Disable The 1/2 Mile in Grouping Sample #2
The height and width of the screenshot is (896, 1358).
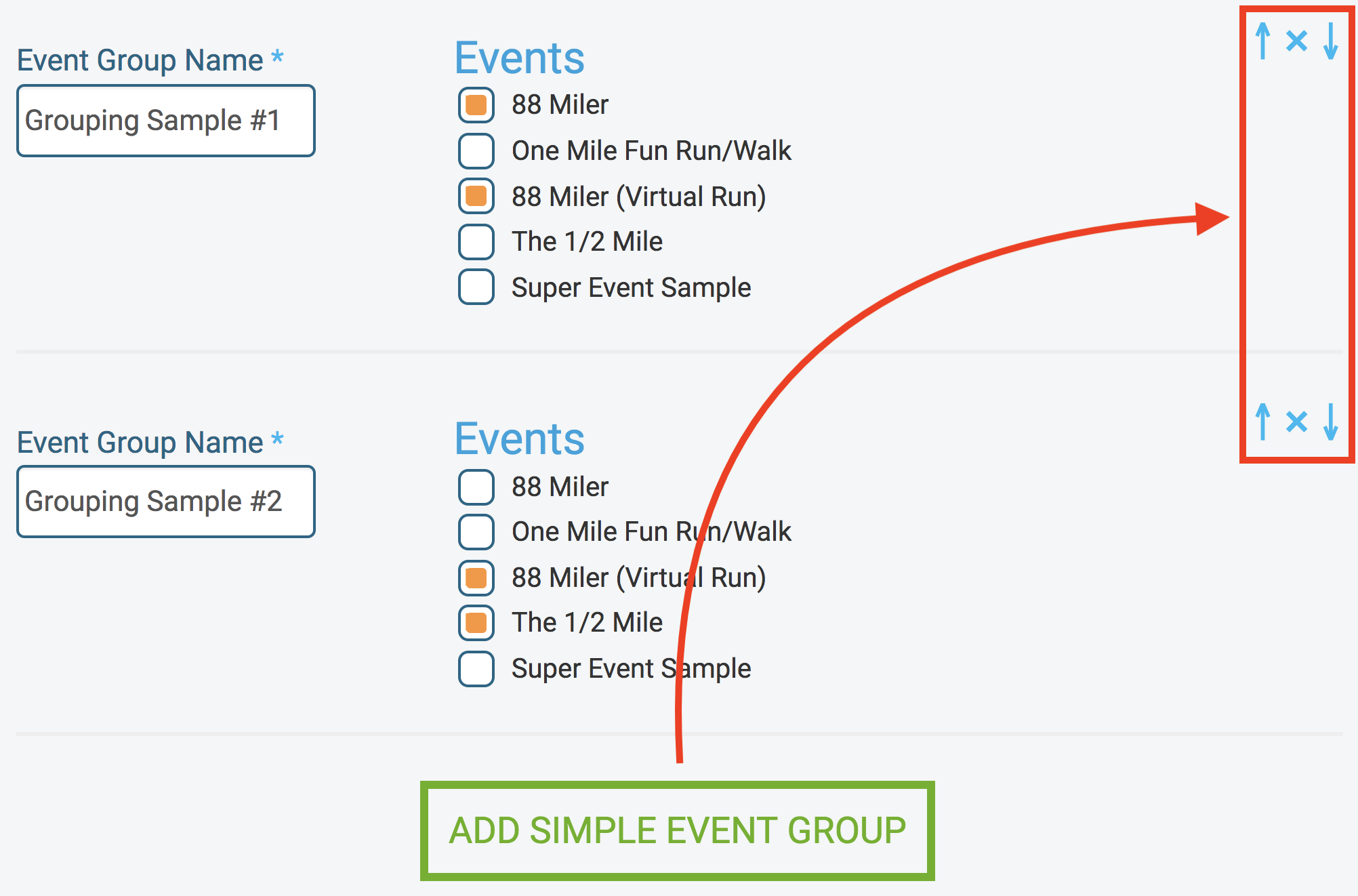[x=476, y=622]
